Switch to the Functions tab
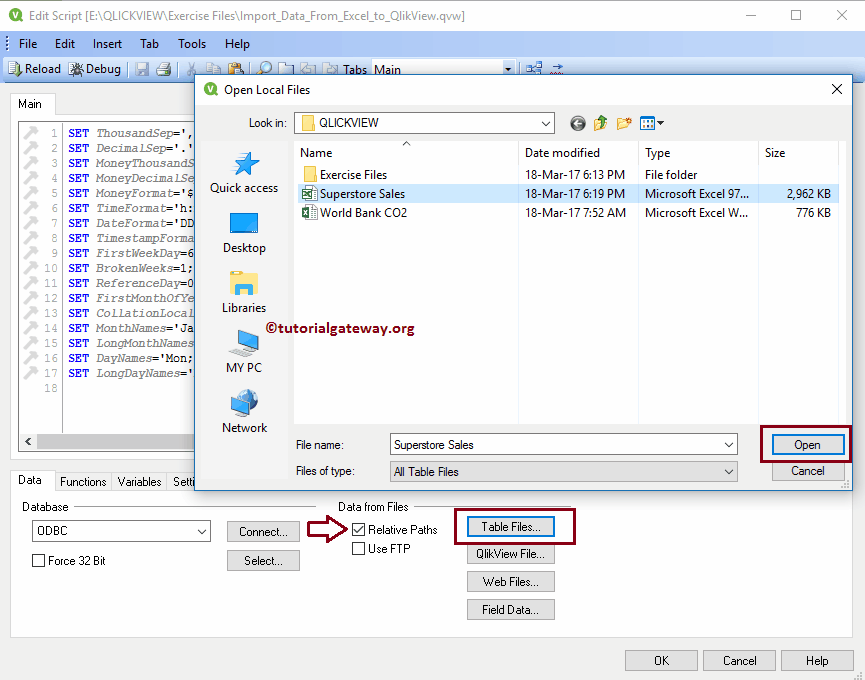 (x=83, y=481)
